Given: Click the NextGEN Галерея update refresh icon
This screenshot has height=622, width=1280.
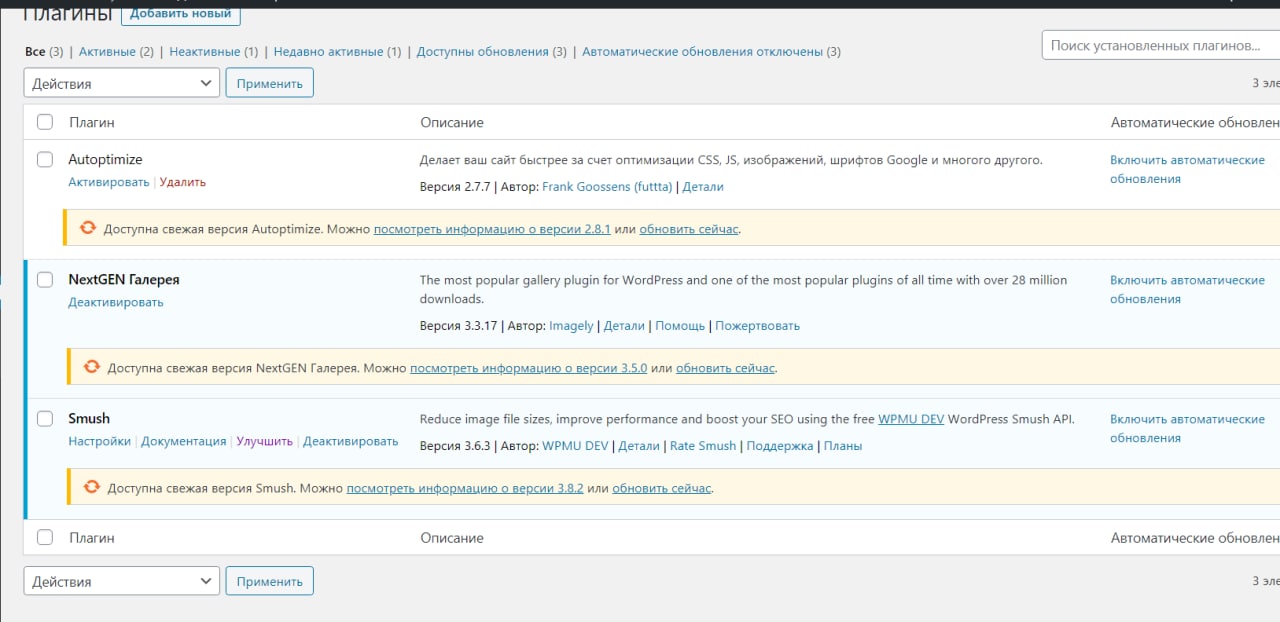Looking at the screenshot, I should pos(91,367).
